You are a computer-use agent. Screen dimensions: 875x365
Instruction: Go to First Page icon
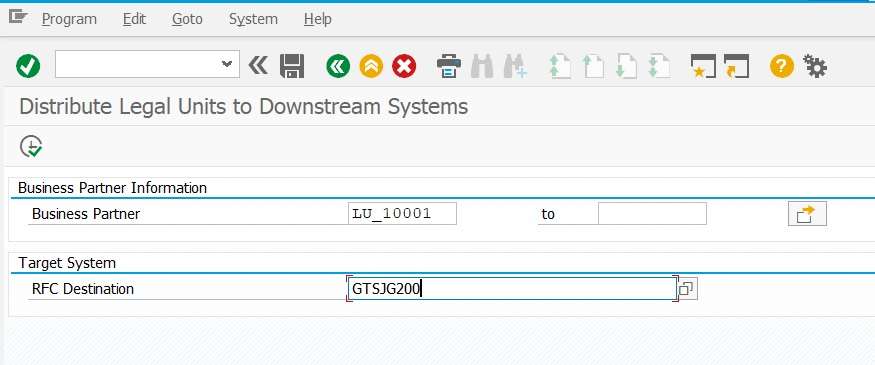560,66
